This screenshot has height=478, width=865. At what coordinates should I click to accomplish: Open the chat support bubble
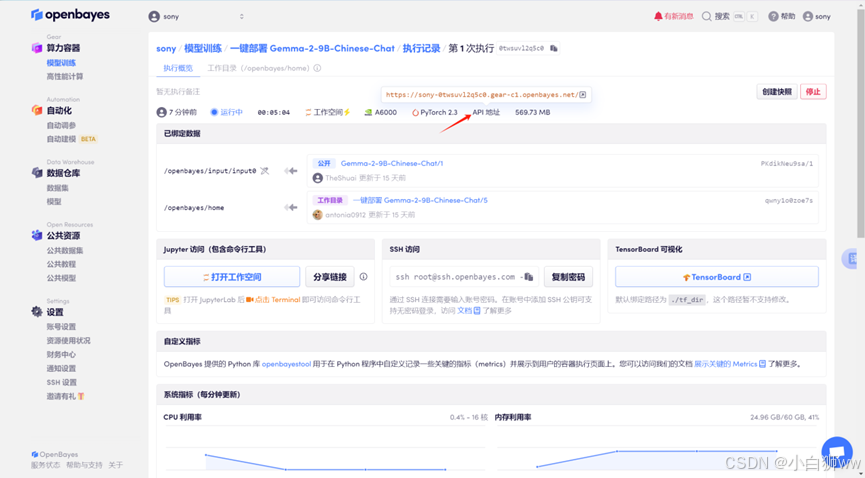pos(837,452)
